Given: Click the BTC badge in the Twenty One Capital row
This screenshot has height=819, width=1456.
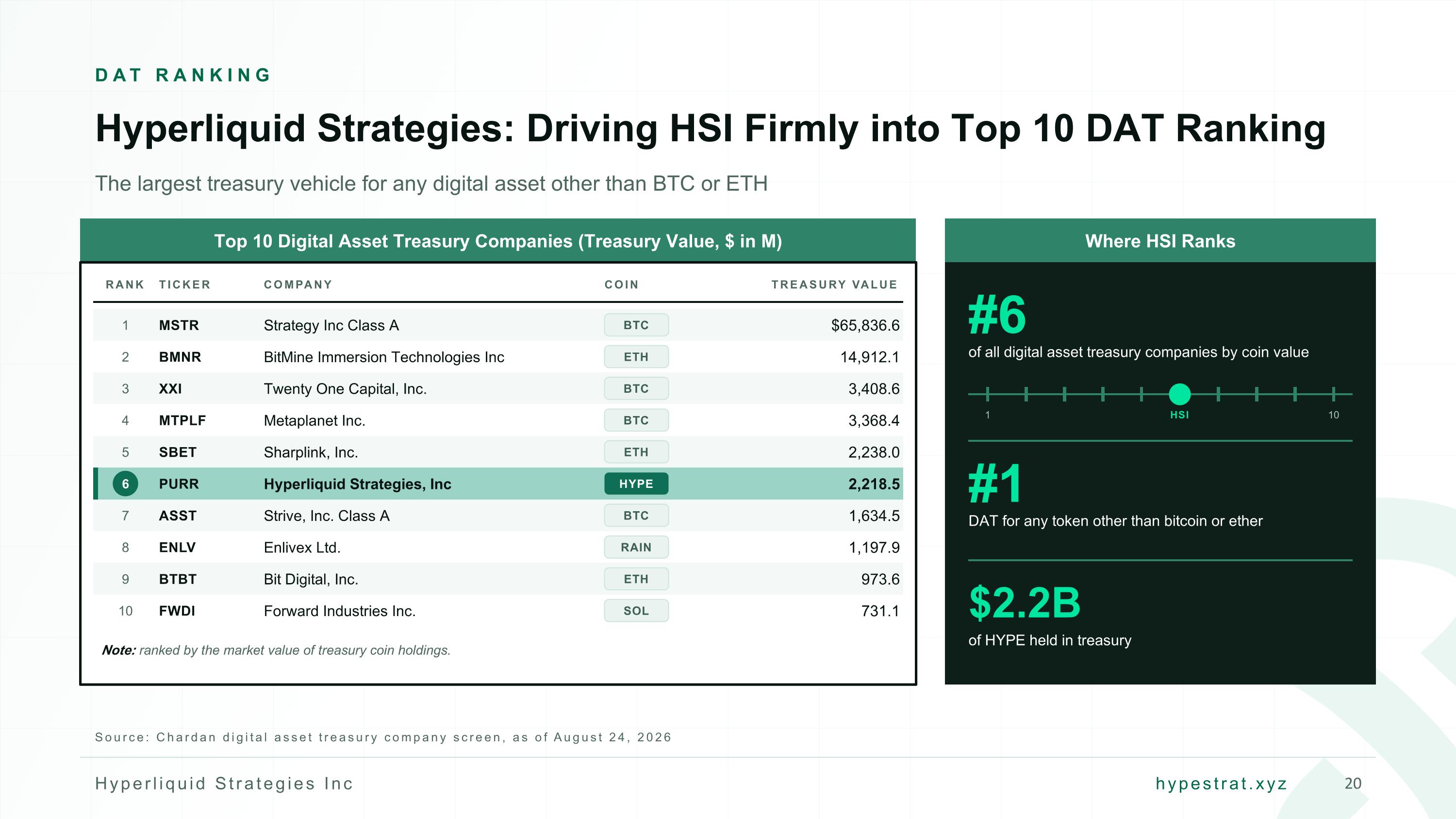Looking at the screenshot, I should (636, 388).
